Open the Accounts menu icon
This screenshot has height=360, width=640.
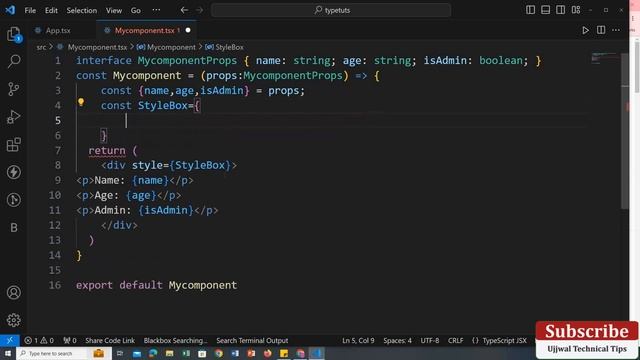13,292
